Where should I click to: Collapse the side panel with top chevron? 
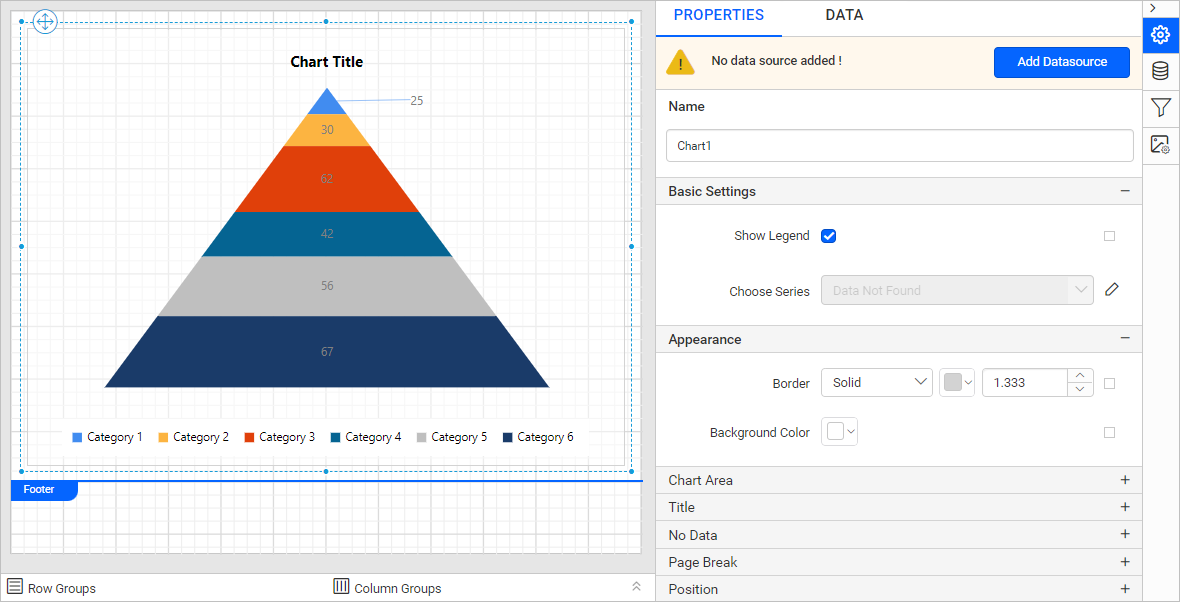[x=1154, y=8]
